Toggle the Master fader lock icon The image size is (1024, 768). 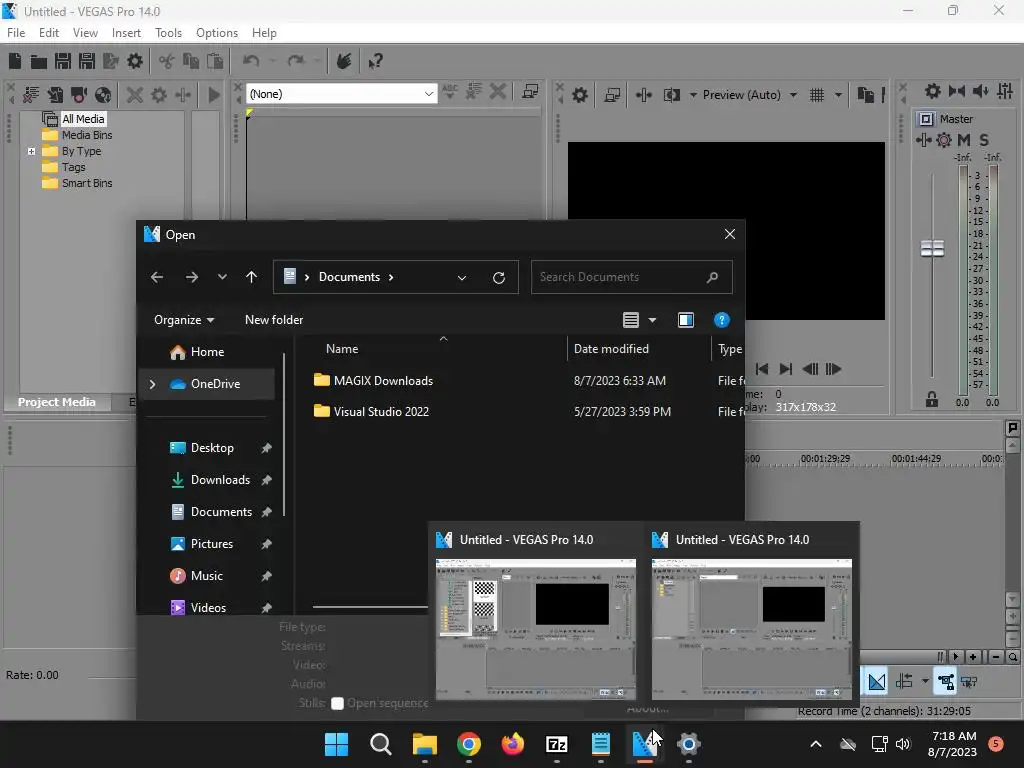click(x=932, y=399)
